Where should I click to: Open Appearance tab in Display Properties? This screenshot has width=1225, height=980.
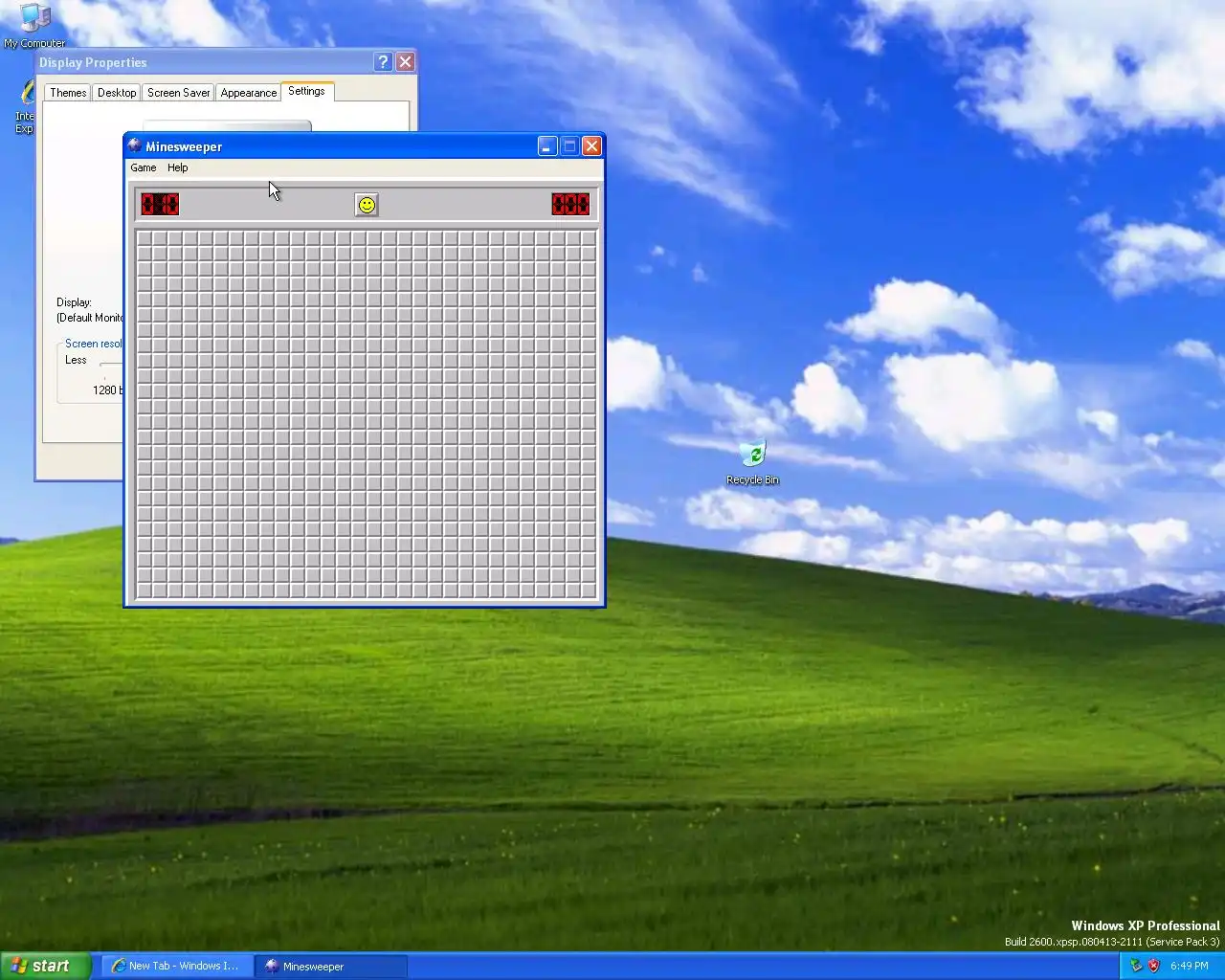pyautogui.click(x=249, y=93)
